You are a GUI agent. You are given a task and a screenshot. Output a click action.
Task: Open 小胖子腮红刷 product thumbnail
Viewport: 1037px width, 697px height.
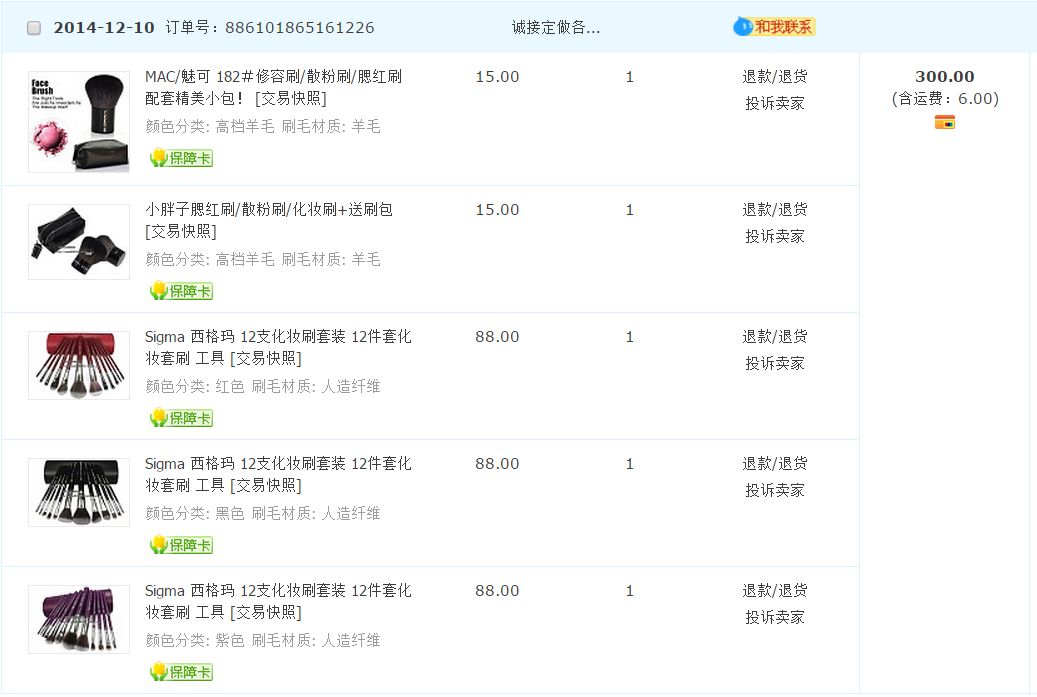coord(79,241)
